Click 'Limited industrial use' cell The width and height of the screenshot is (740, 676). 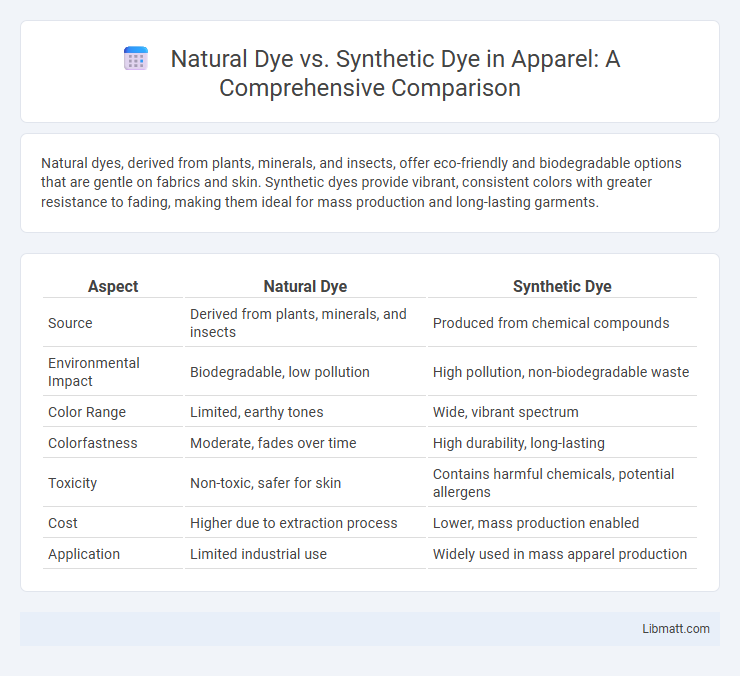click(258, 554)
